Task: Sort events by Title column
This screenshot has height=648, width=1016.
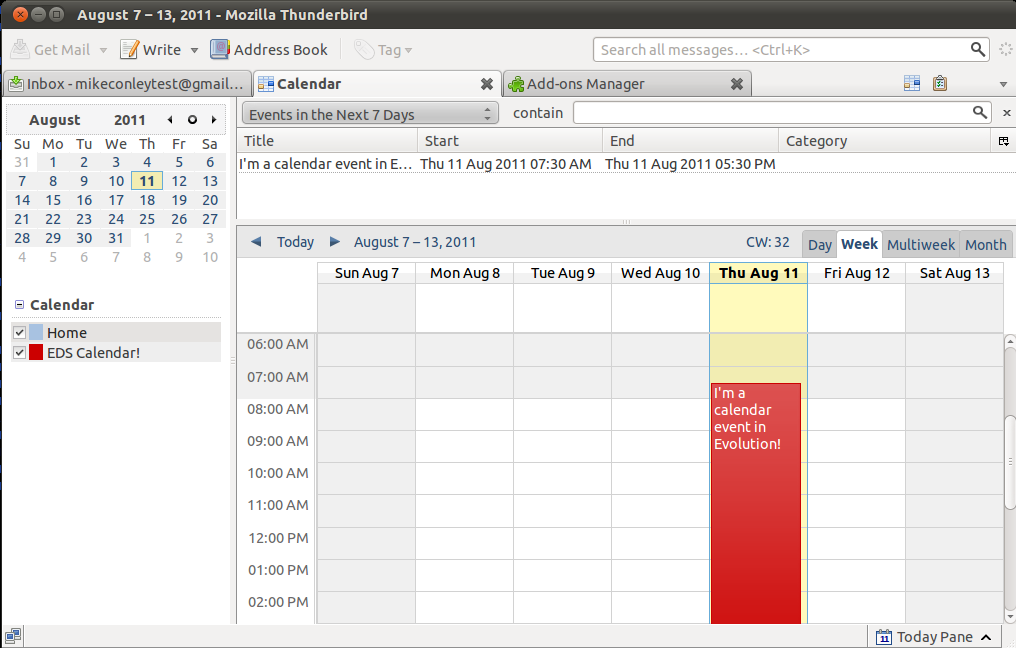Action: [x=327, y=141]
